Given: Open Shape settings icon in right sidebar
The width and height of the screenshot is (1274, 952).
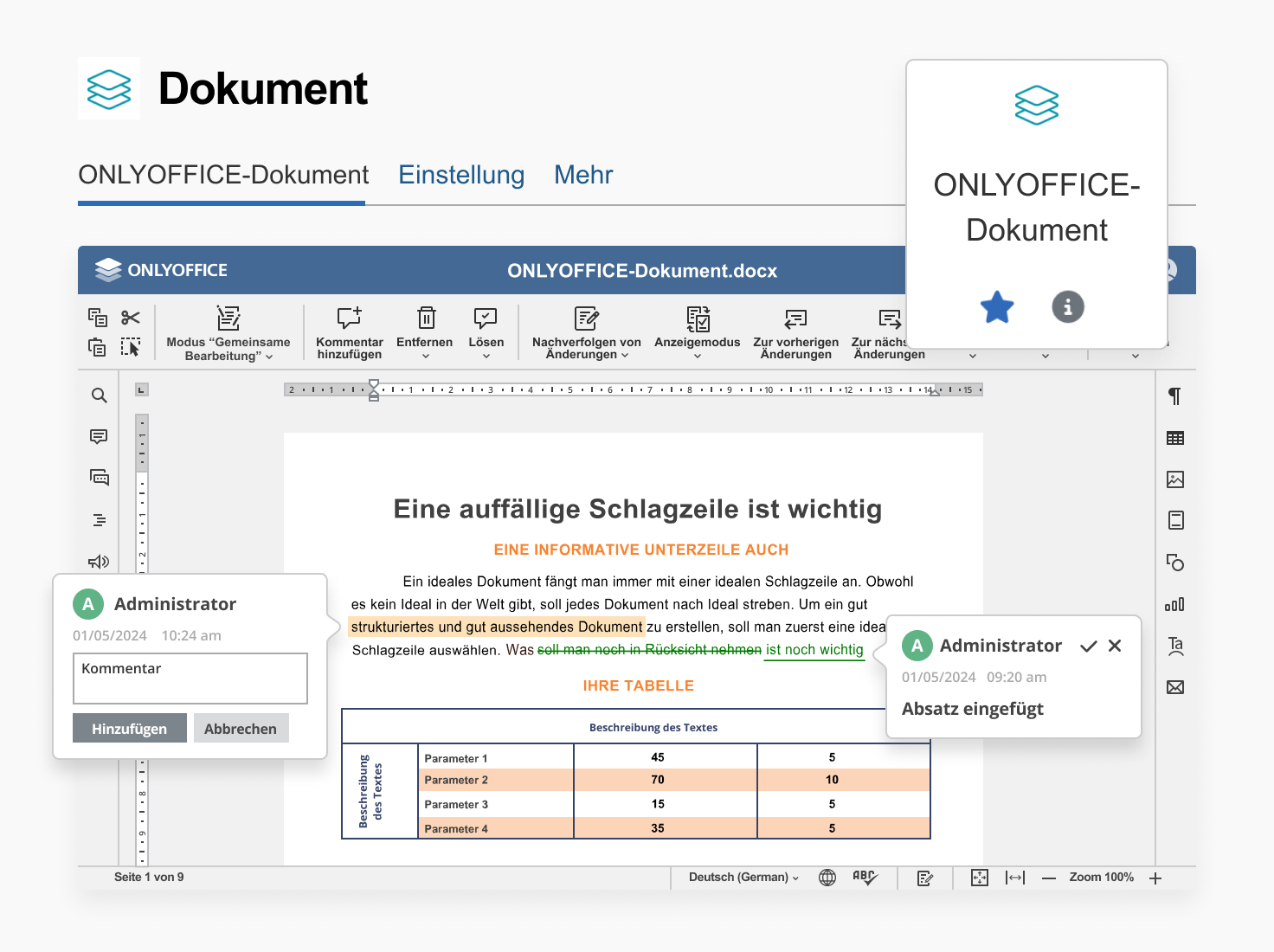Looking at the screenshot, I should click(1175, 563).
